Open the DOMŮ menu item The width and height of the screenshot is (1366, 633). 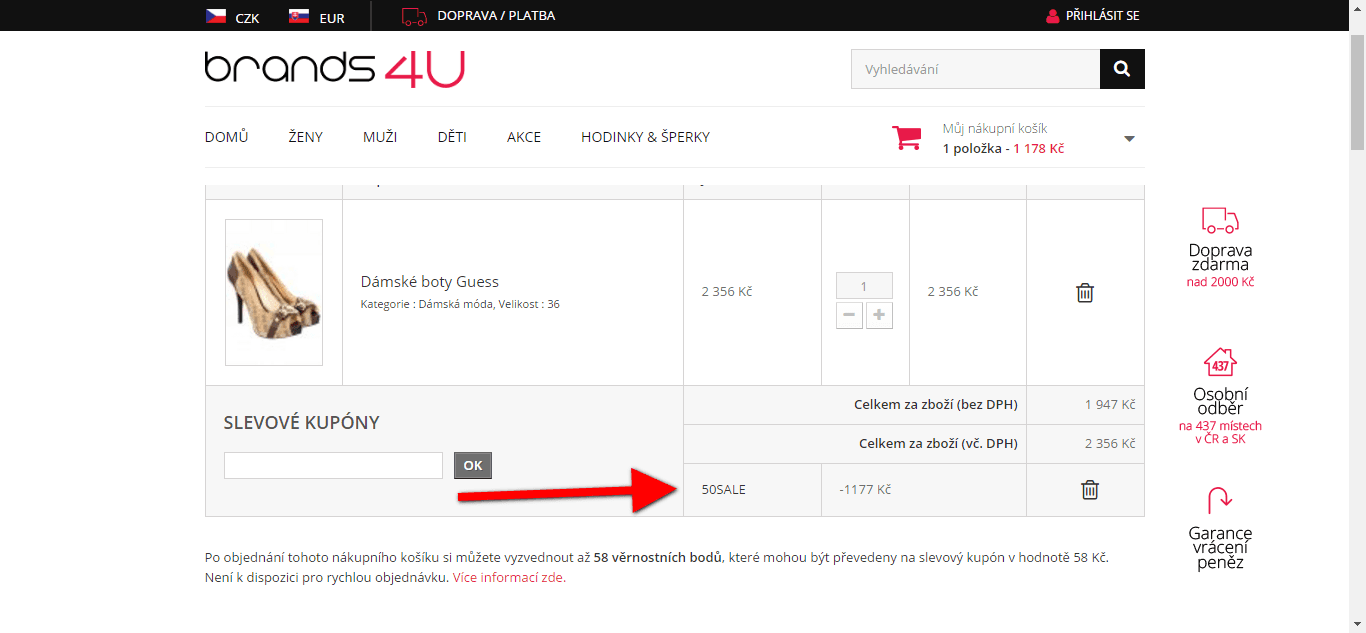[227, 137]
